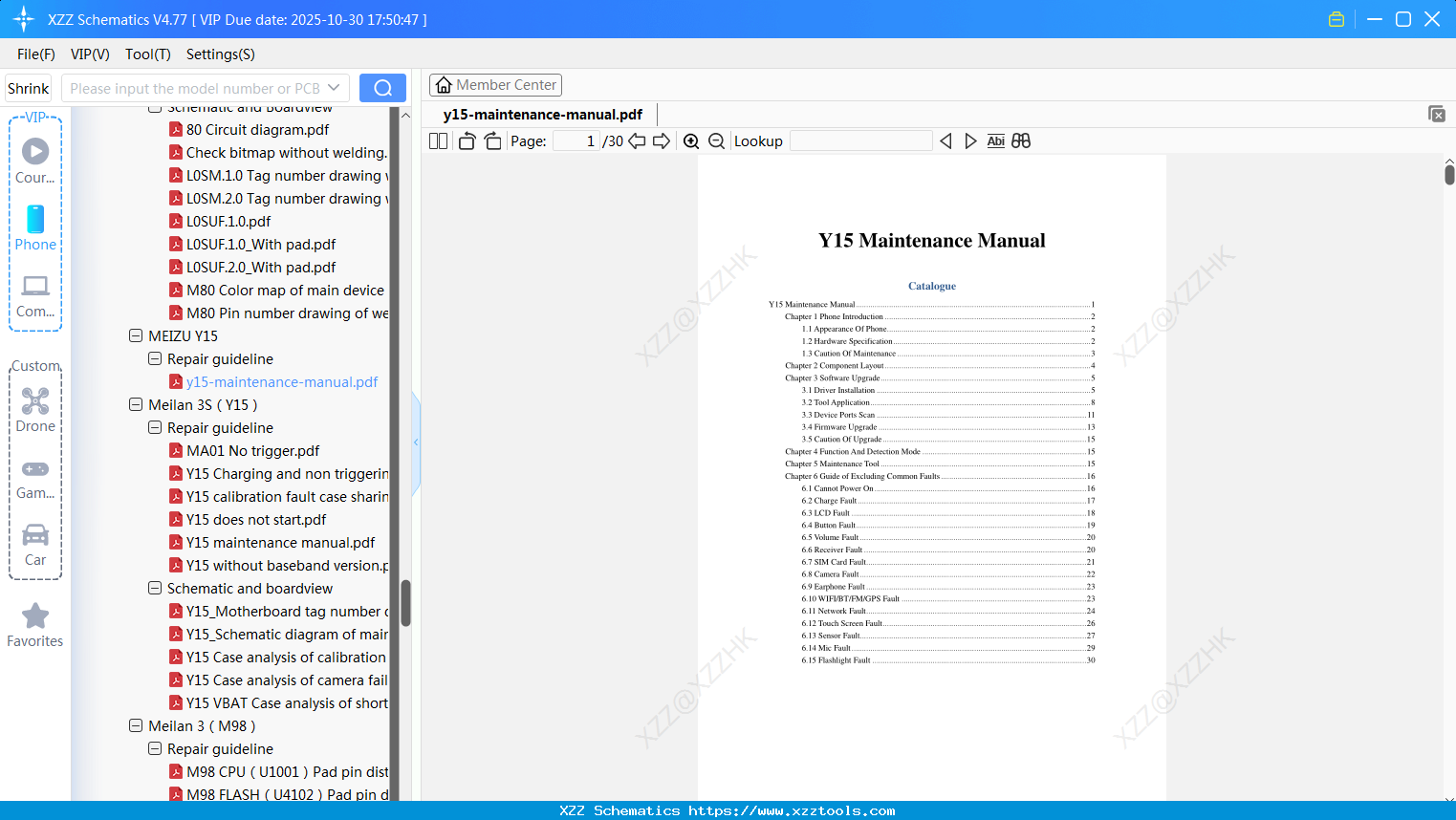Click the yellow VIP icon in title bar
Viewport: 1456px width, 820px height.
[x=1336, y=19]
